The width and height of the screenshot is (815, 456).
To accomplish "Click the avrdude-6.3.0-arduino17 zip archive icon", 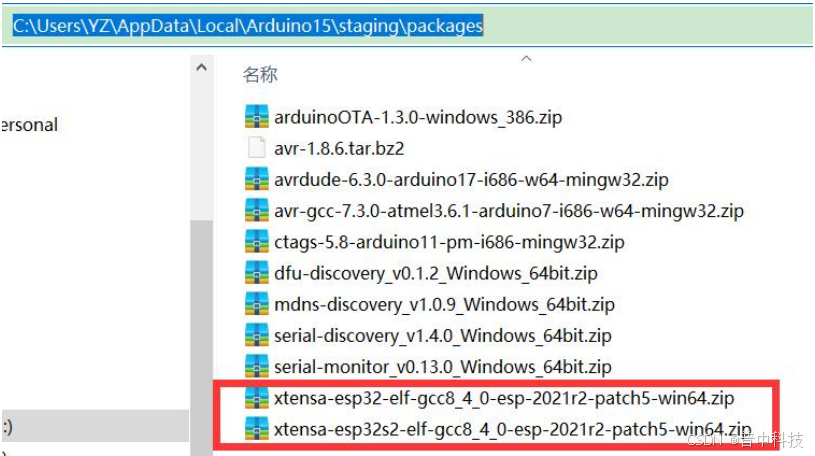I will point(256,179).
